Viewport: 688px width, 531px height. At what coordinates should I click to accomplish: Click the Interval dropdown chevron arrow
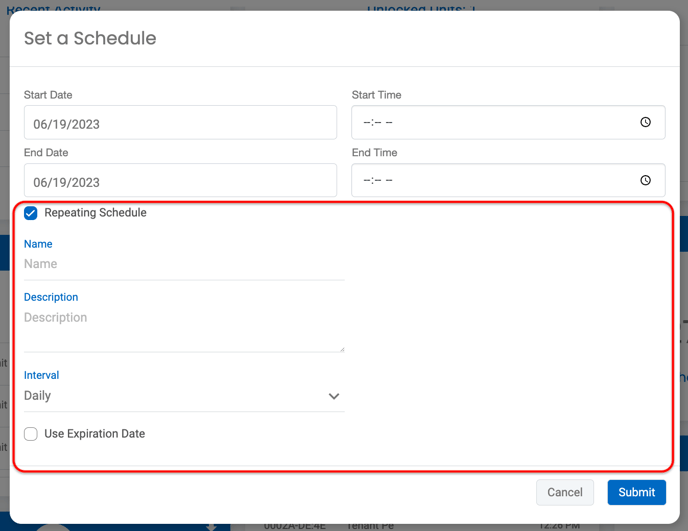tap(334, 396)
